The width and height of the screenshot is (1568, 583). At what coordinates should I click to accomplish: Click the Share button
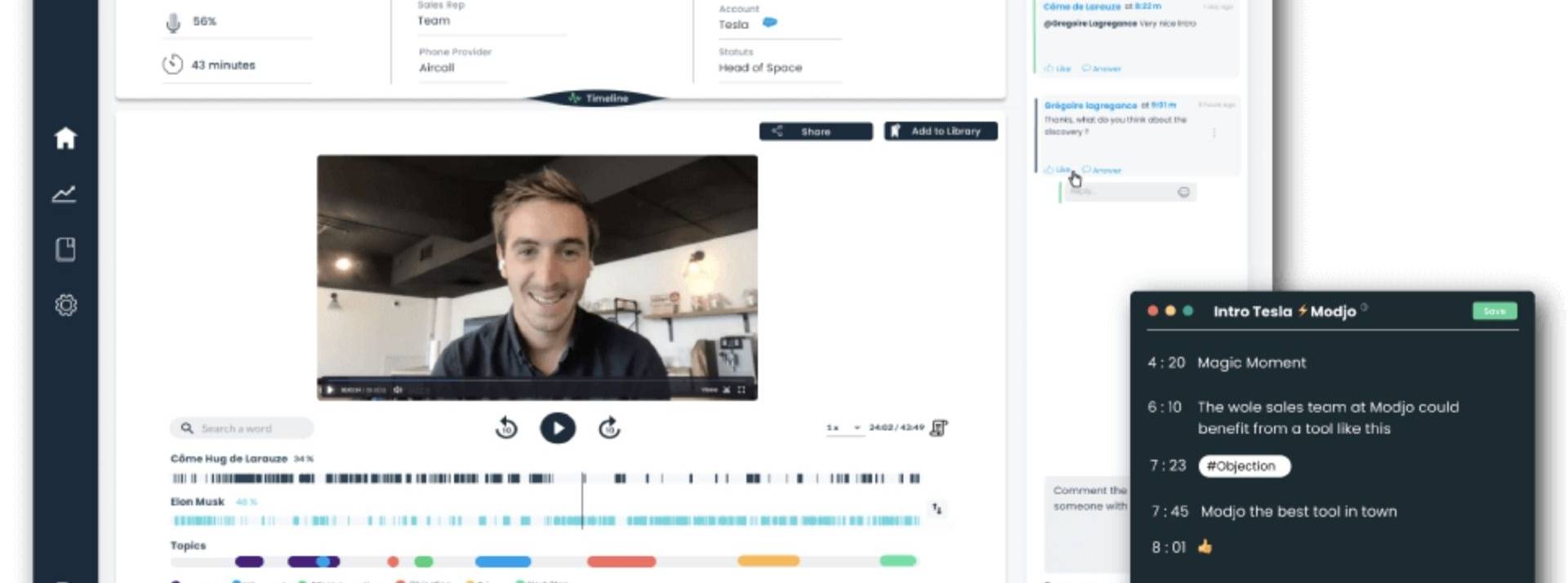(x=815, y=131)
